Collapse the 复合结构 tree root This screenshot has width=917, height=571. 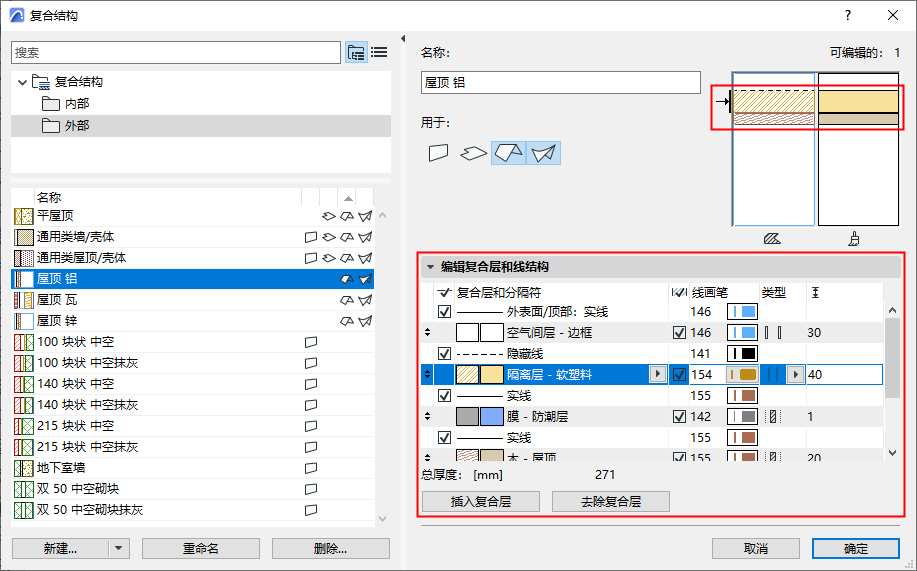tap(22, 82)
